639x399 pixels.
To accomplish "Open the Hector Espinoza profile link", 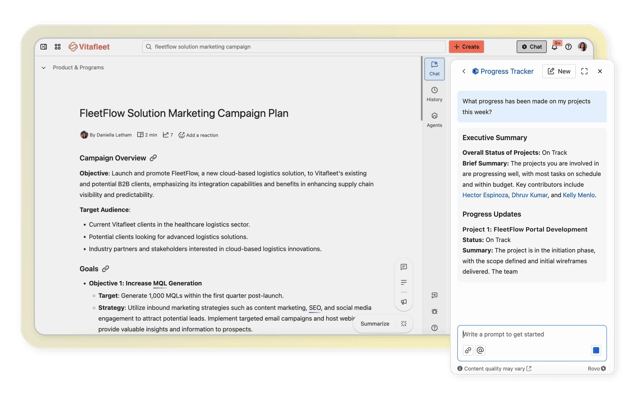I will pyautogui.click(x=485, y=195).
